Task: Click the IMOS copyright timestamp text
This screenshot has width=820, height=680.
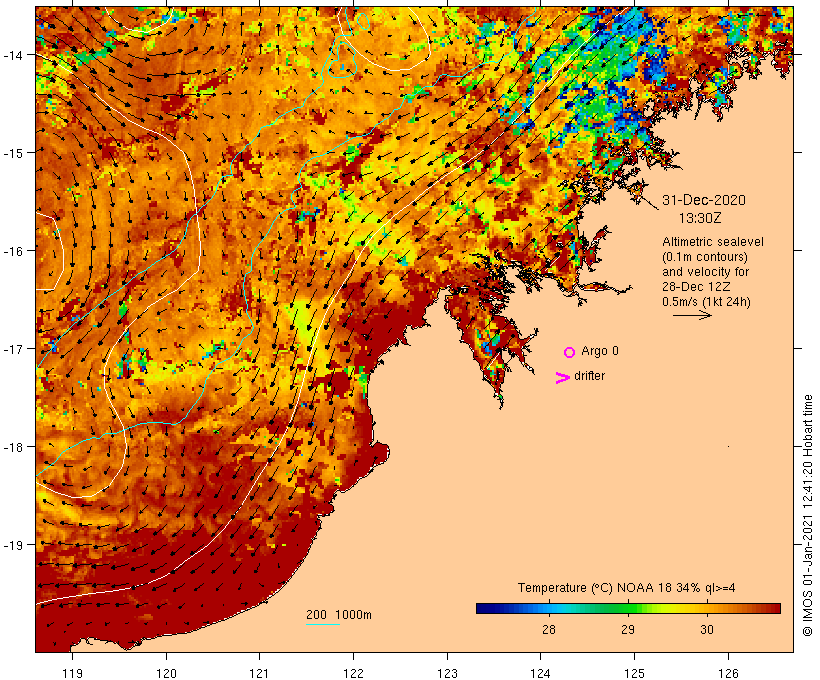Action: (x=807, y=516)
